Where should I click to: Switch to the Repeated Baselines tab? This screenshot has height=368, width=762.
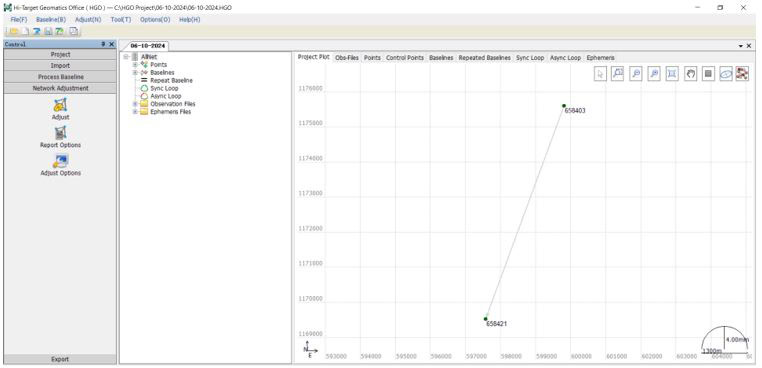485,57
